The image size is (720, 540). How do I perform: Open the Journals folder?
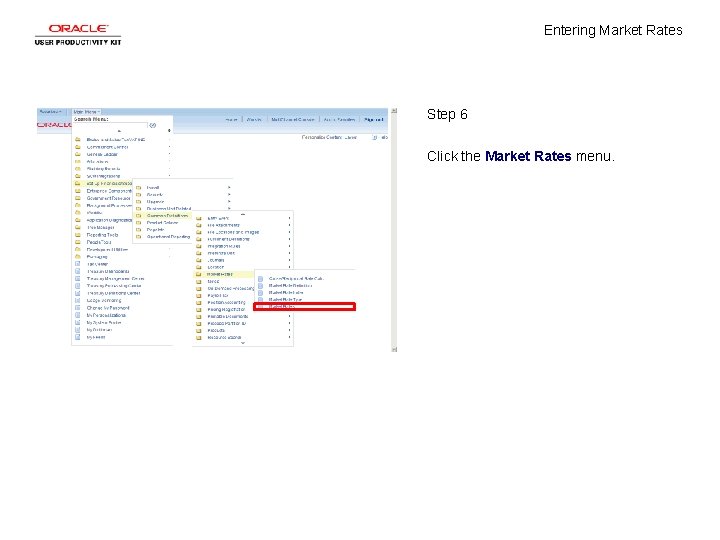point(216,260)
